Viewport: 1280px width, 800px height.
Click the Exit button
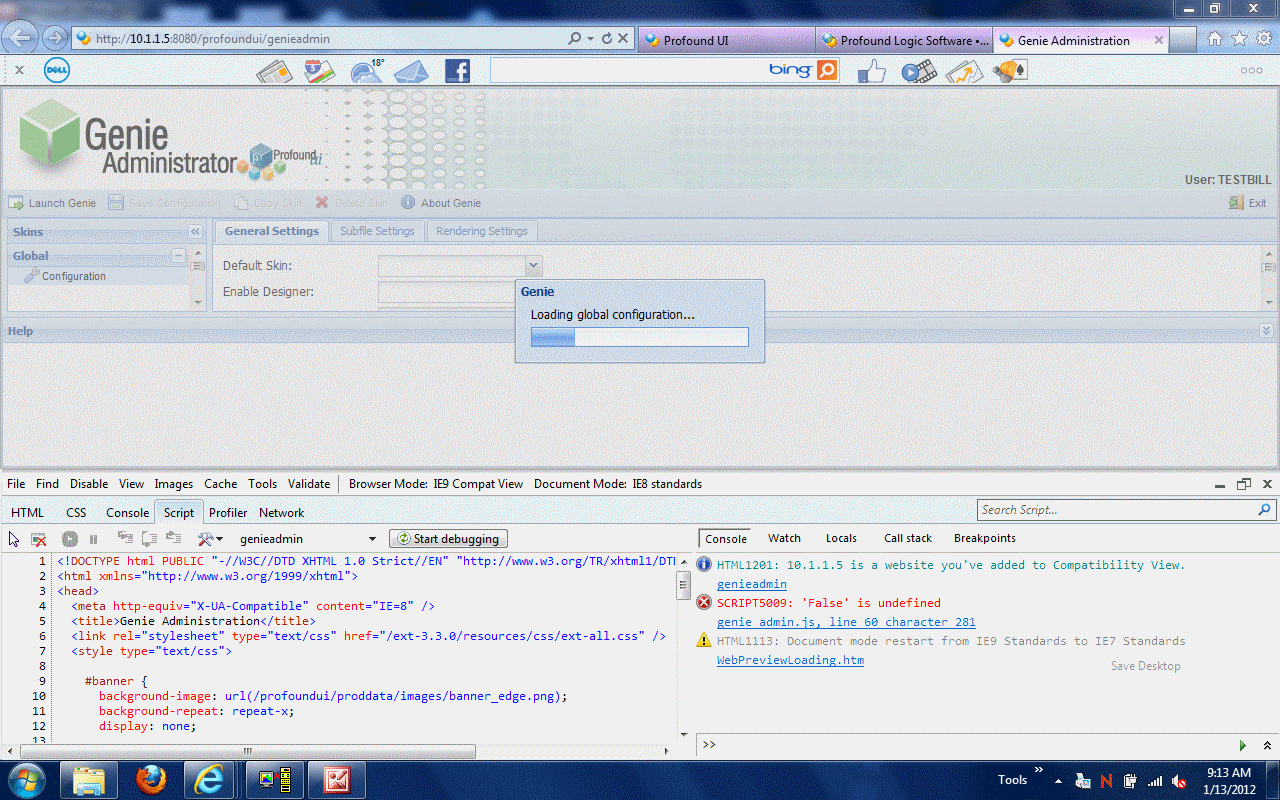point(1248,202)
